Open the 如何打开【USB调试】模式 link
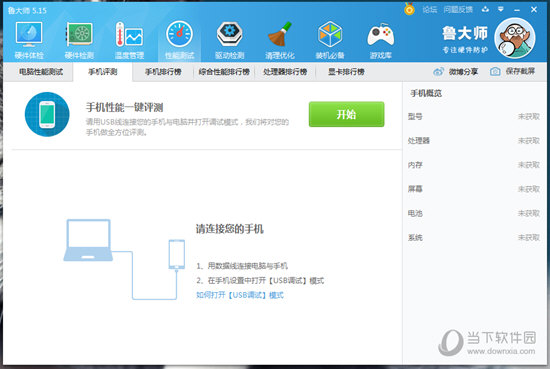 240,295
